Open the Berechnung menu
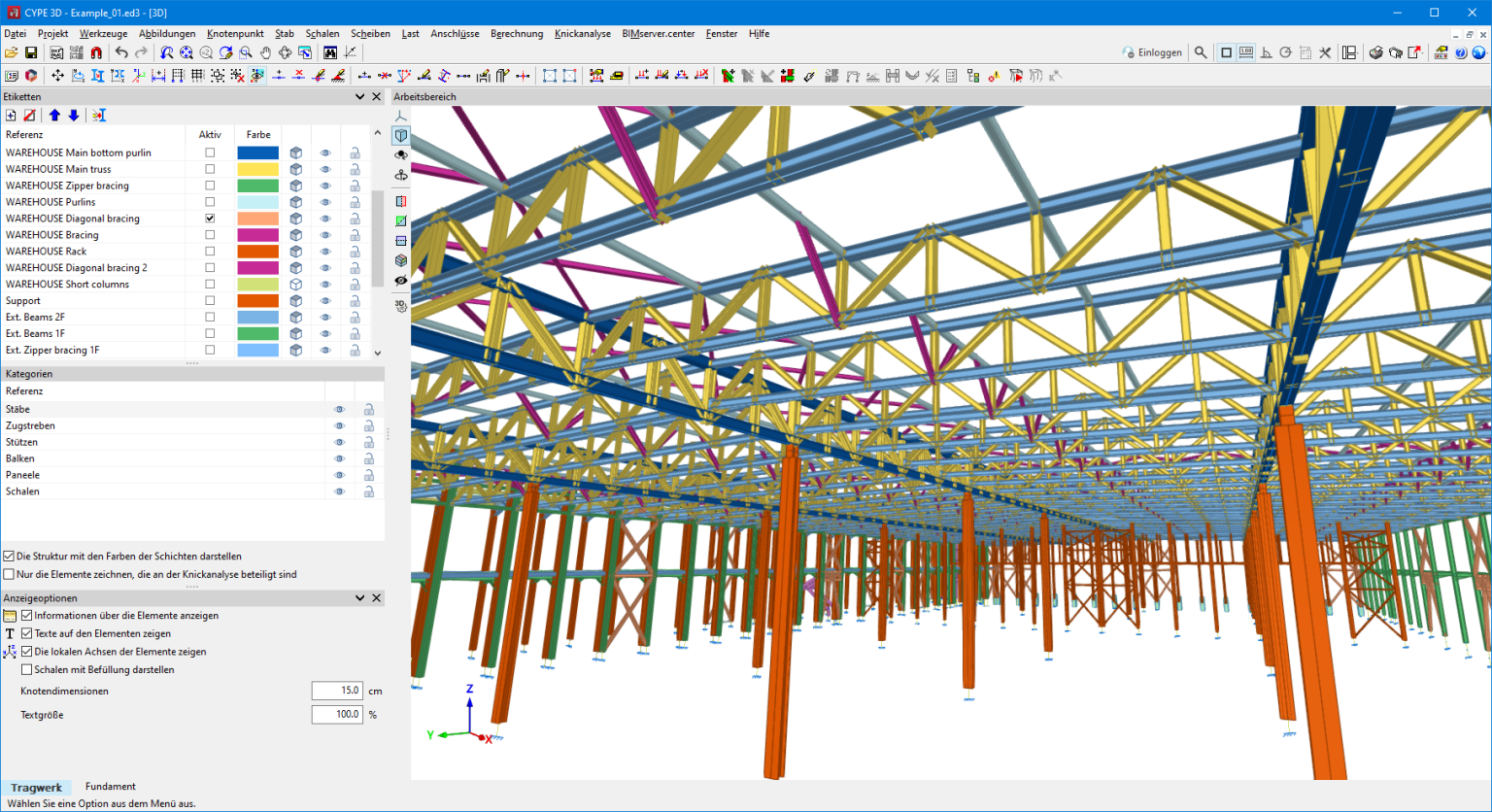Screen dimensions: 1492x812 517,33
